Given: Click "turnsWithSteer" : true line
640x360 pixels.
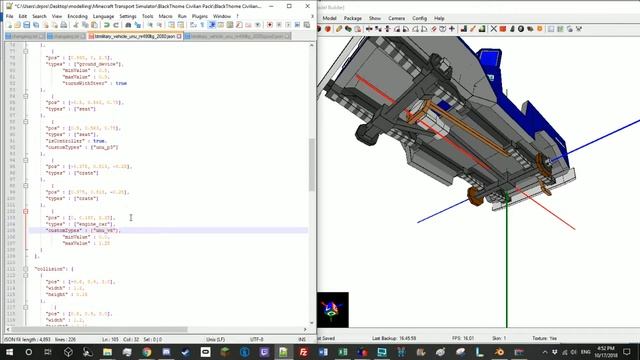Looking at the screenshot, I should (94, 83).
